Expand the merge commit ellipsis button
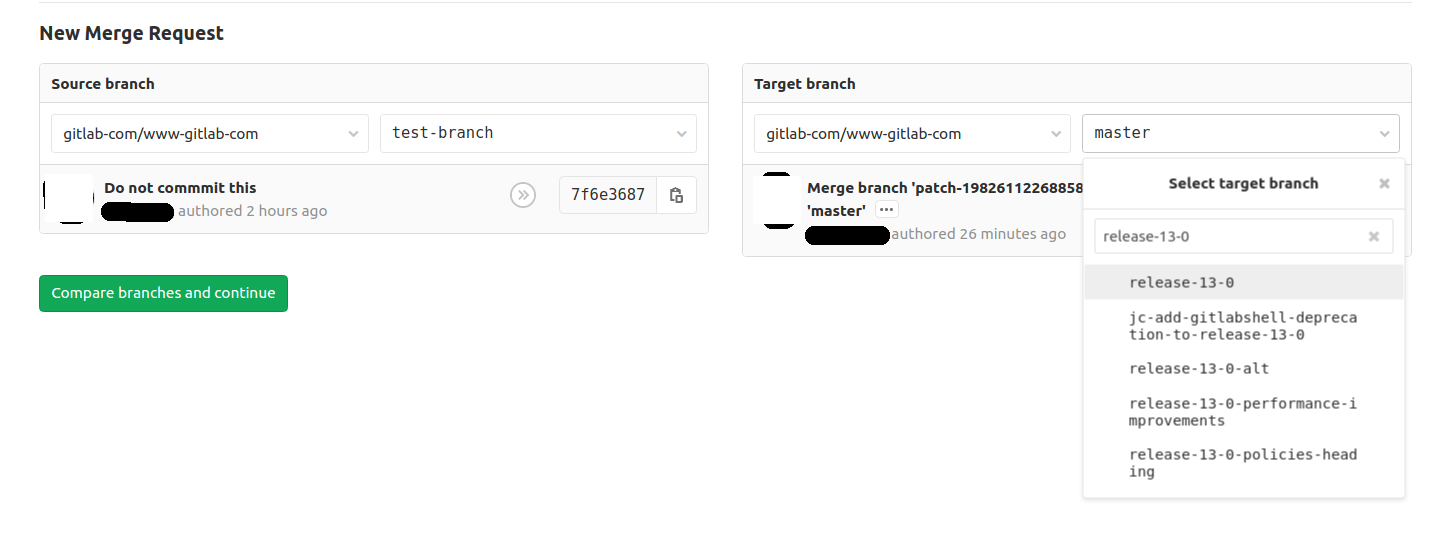Image resolution: width=1434 pixels, height=539 pixels. pyautogui.click(x=886, y=210)
